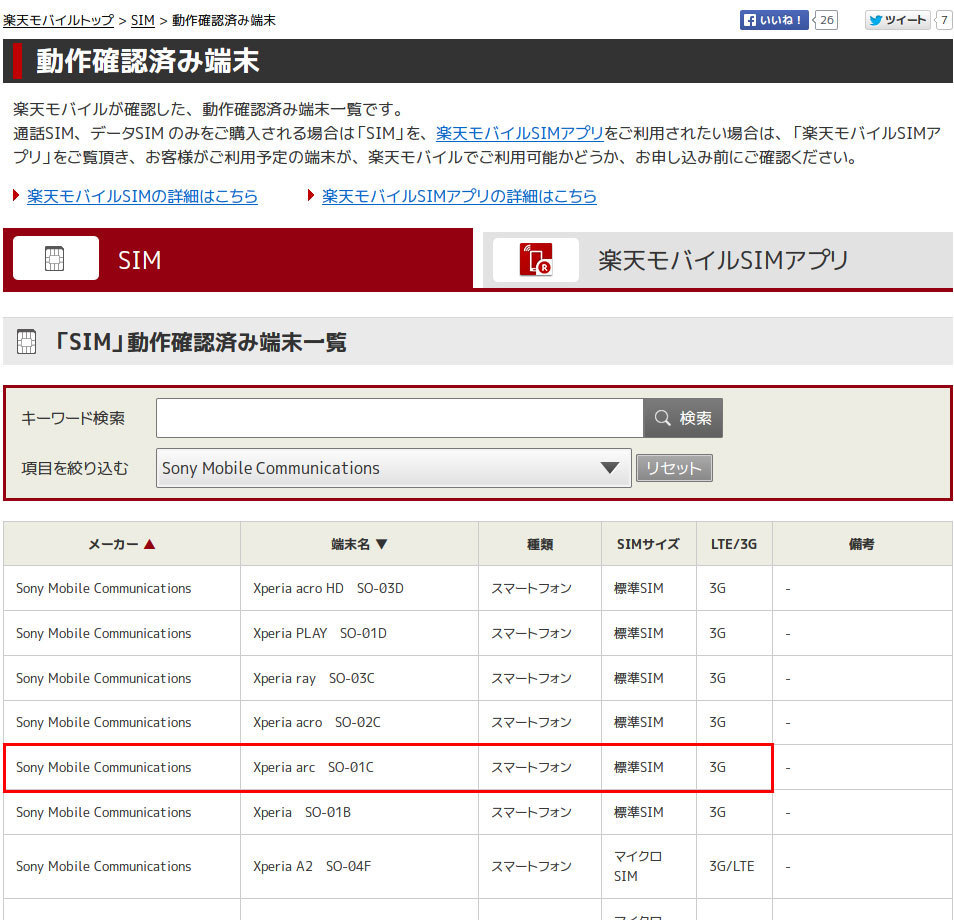
Task: Click the 検索 button
Action: tap(683, 418)
